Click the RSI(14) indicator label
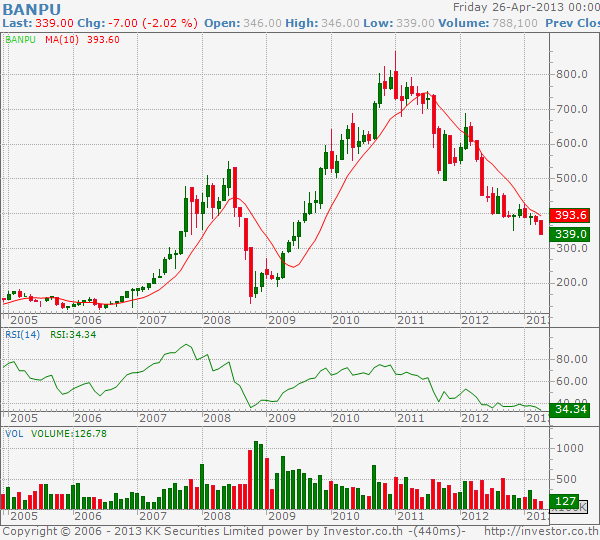Viewport: 600px width, 540px height. [23, 335]
